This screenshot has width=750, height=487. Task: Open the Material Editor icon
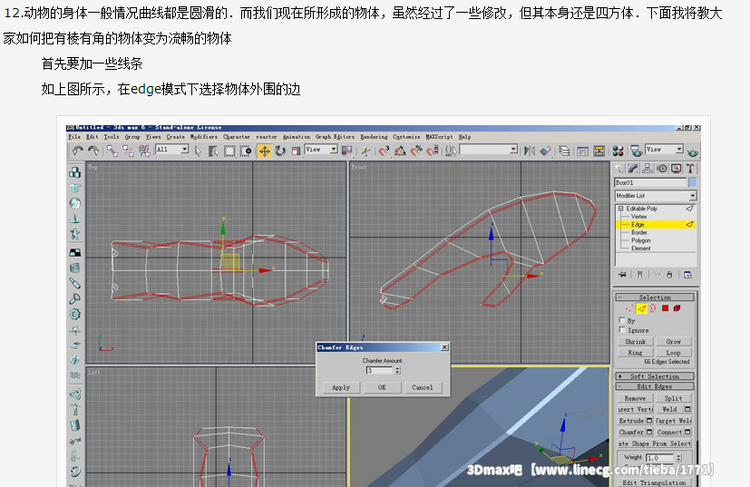(618, 151)
